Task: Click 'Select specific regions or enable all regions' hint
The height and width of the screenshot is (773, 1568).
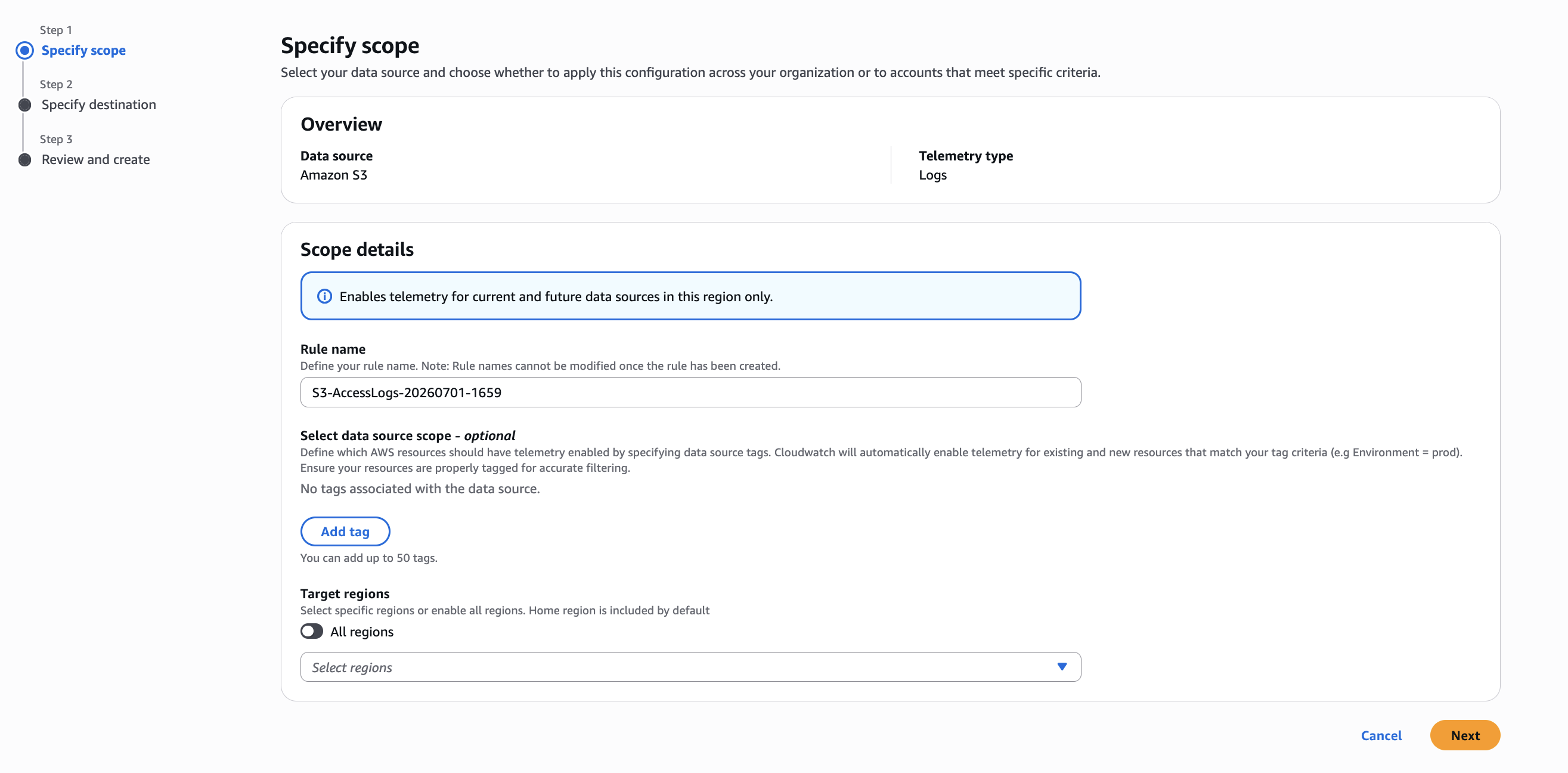Action: tap(504, 610)
